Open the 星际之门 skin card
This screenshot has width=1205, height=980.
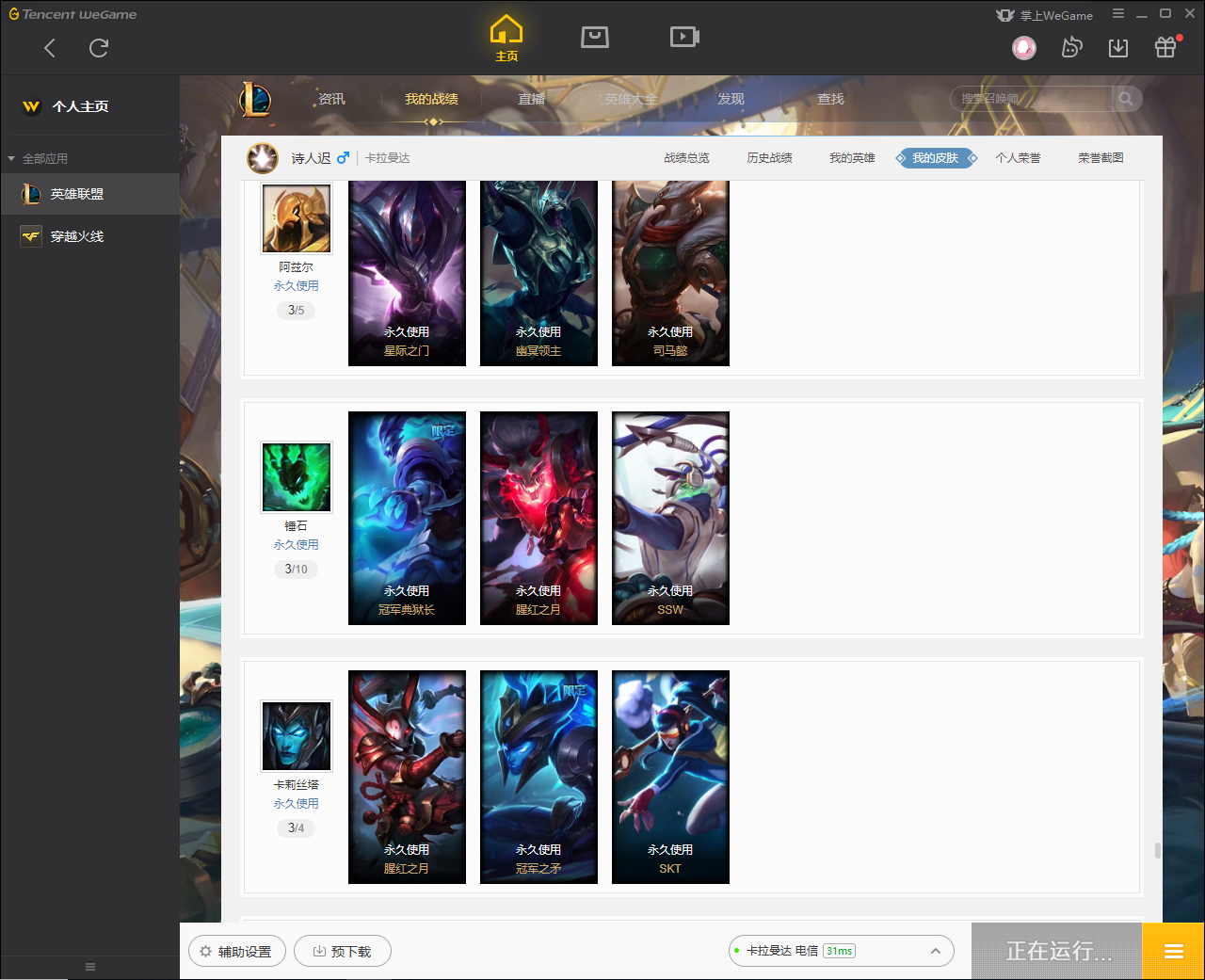pos(407,273)
